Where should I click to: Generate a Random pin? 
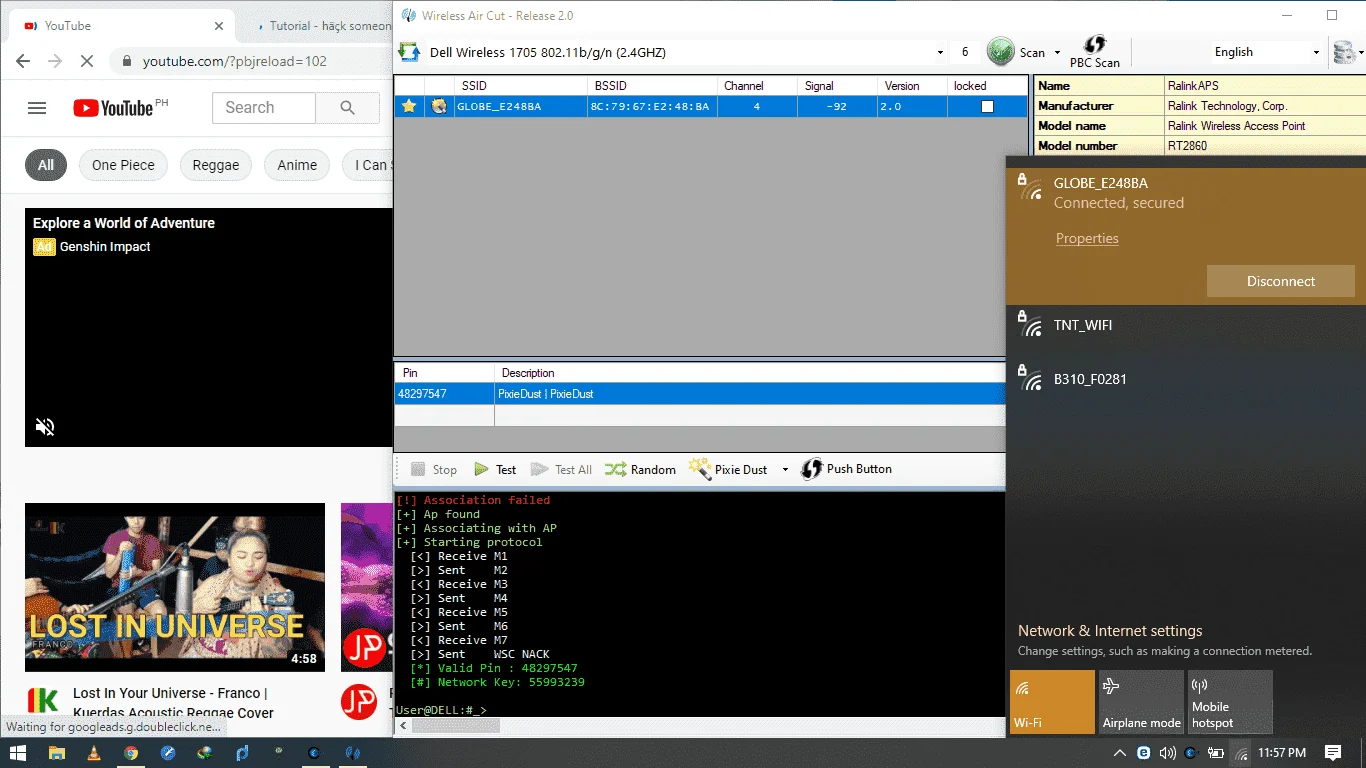(x=640, y=469)
